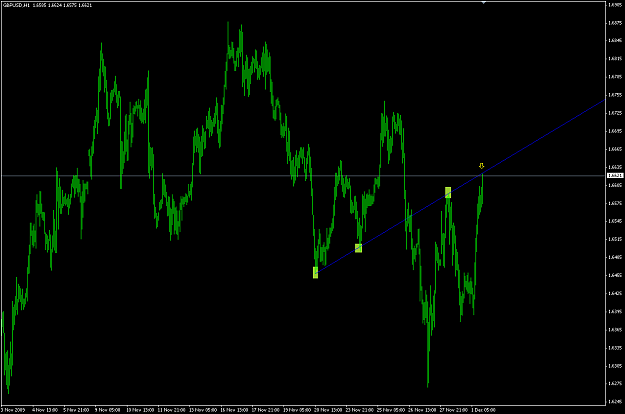The image size is (625, 414).
Task: Click the 1.6545 price axis label
Action: [615, 221]
